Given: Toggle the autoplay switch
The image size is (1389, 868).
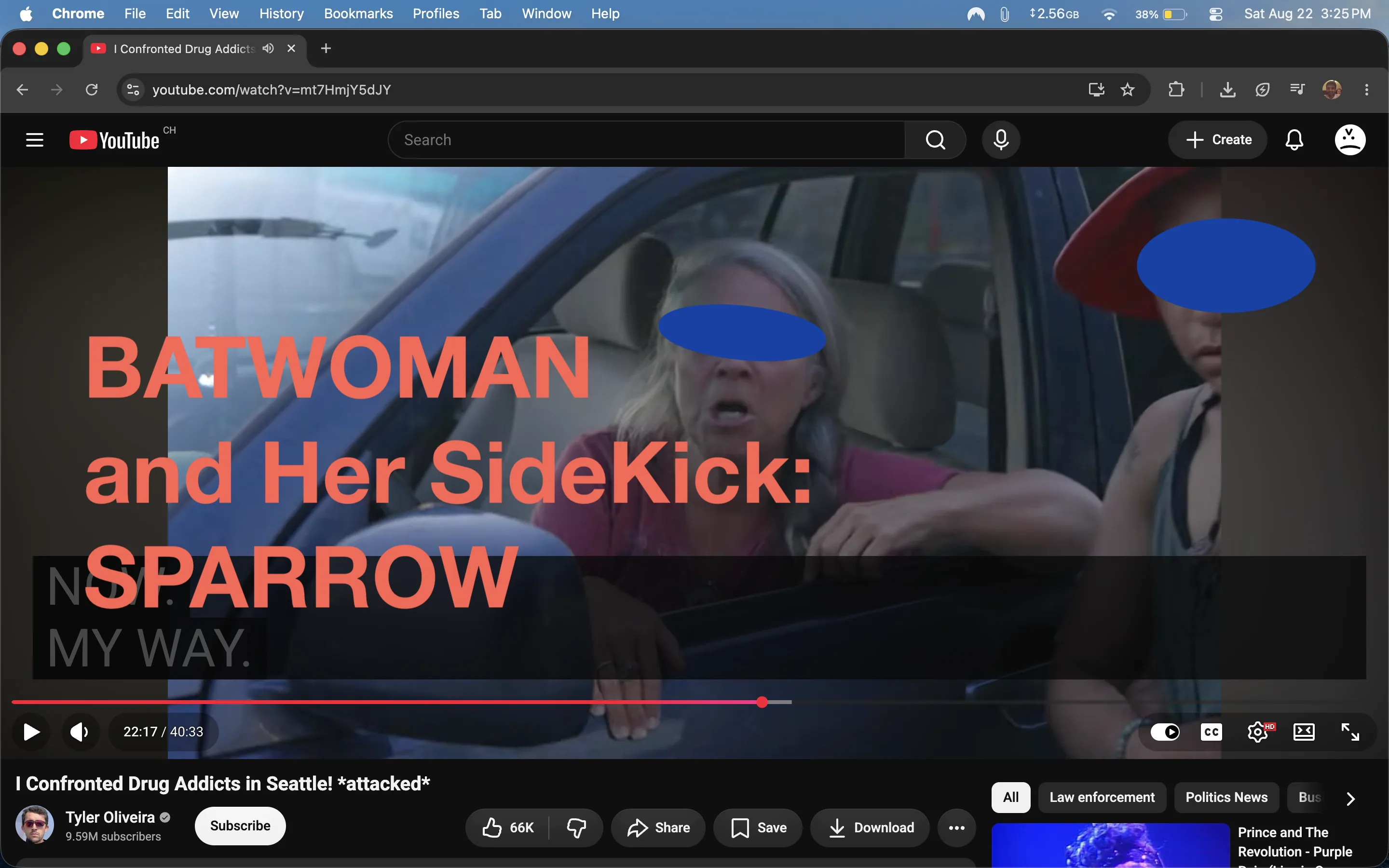Looking at the screenshot, I should pos(1165,732).
